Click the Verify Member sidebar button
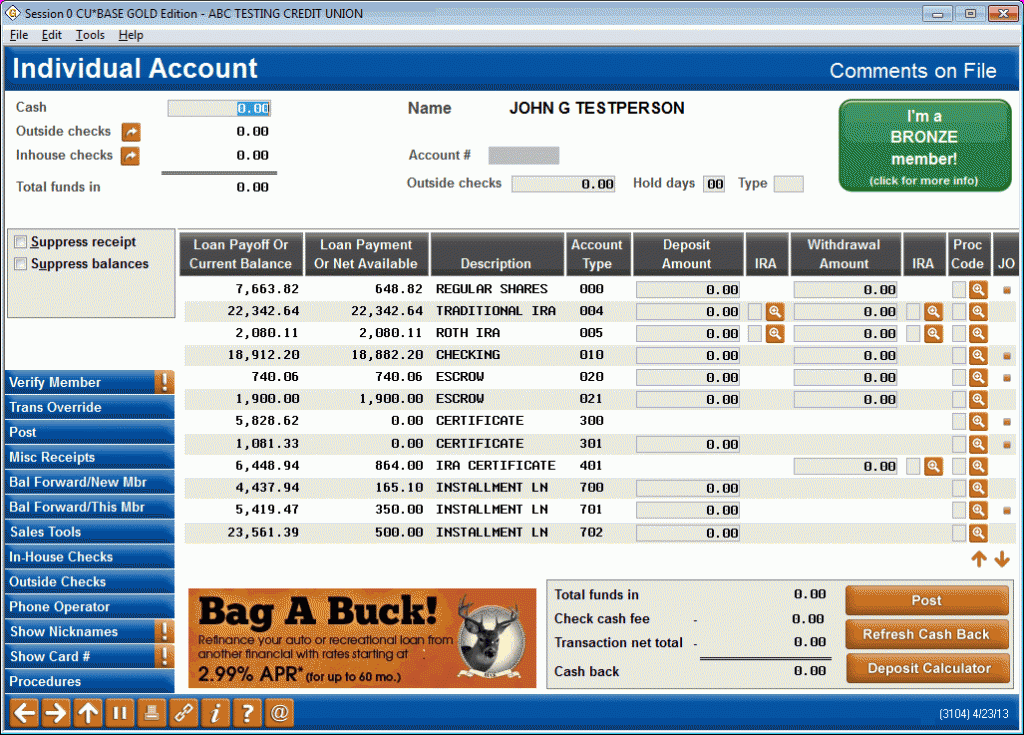This screenshot has width=1024, height=735. click(80, 382)
